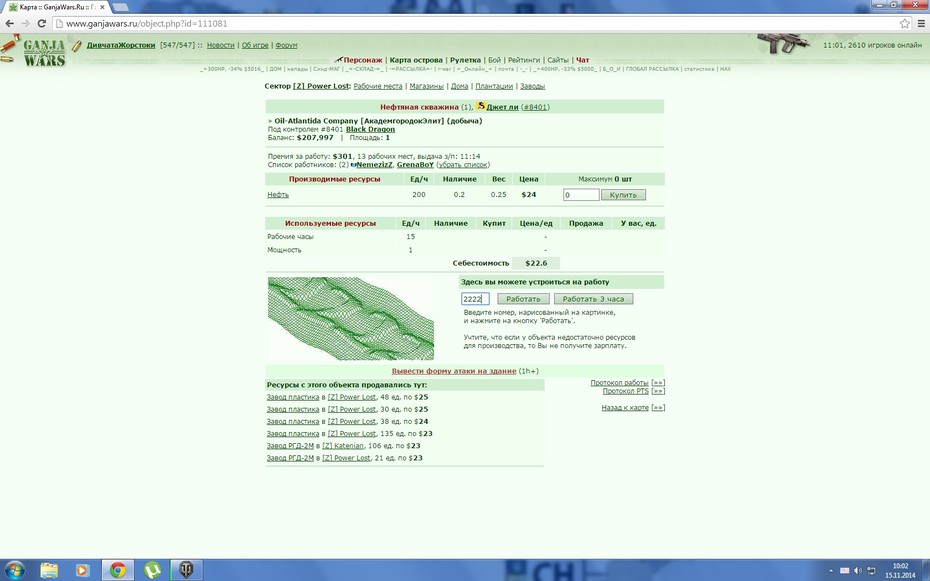Open World of Tanks from the taskbar
Screen dimensions: 930x581
coord(186,570)
